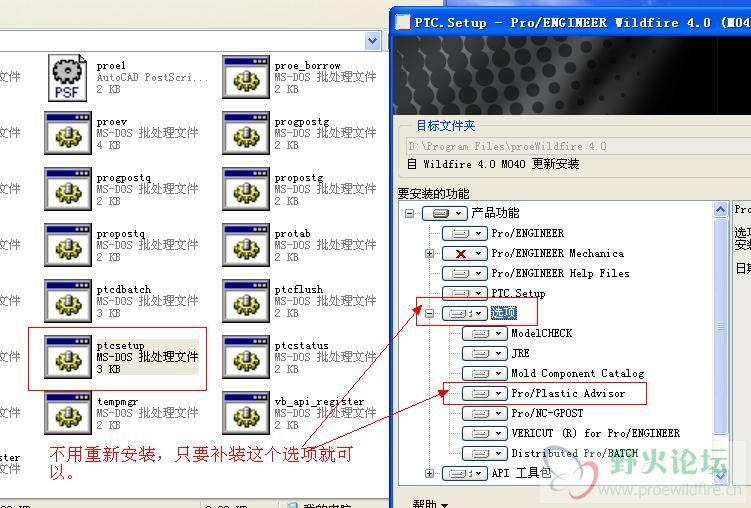Collapse the 产品功能 tree node
Image resolution: width=751 pixels, height=508 pixels.
(x=409, y=213)
